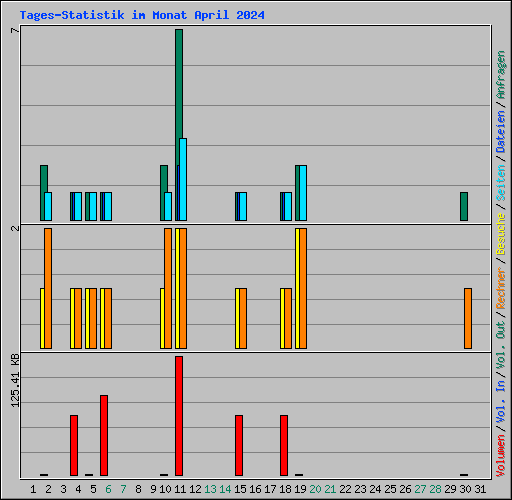Click the green day 27 label
The image size is (512, 500).
420,489
